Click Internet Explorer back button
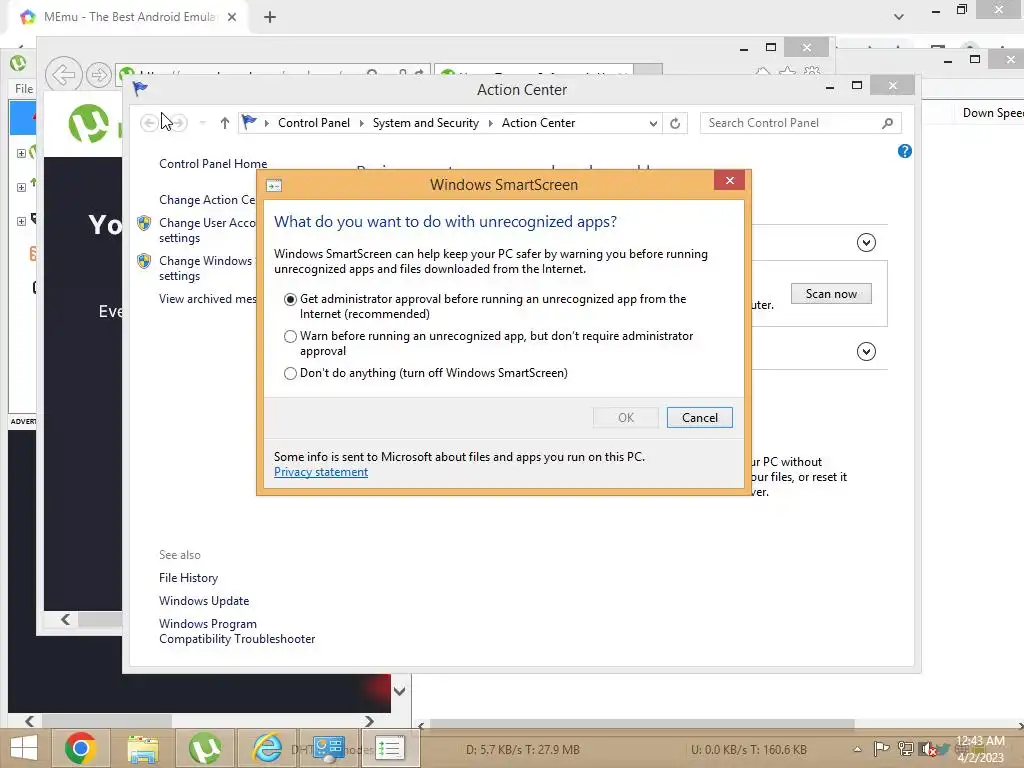 tap(63, 74)
